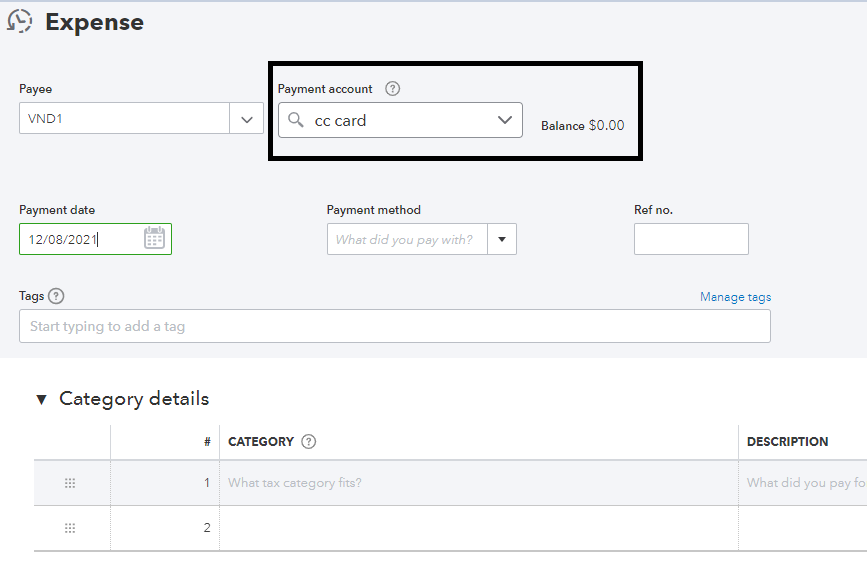Open the Payment date calendar picker
Screen dimensions: 867x561
point(154,238)
